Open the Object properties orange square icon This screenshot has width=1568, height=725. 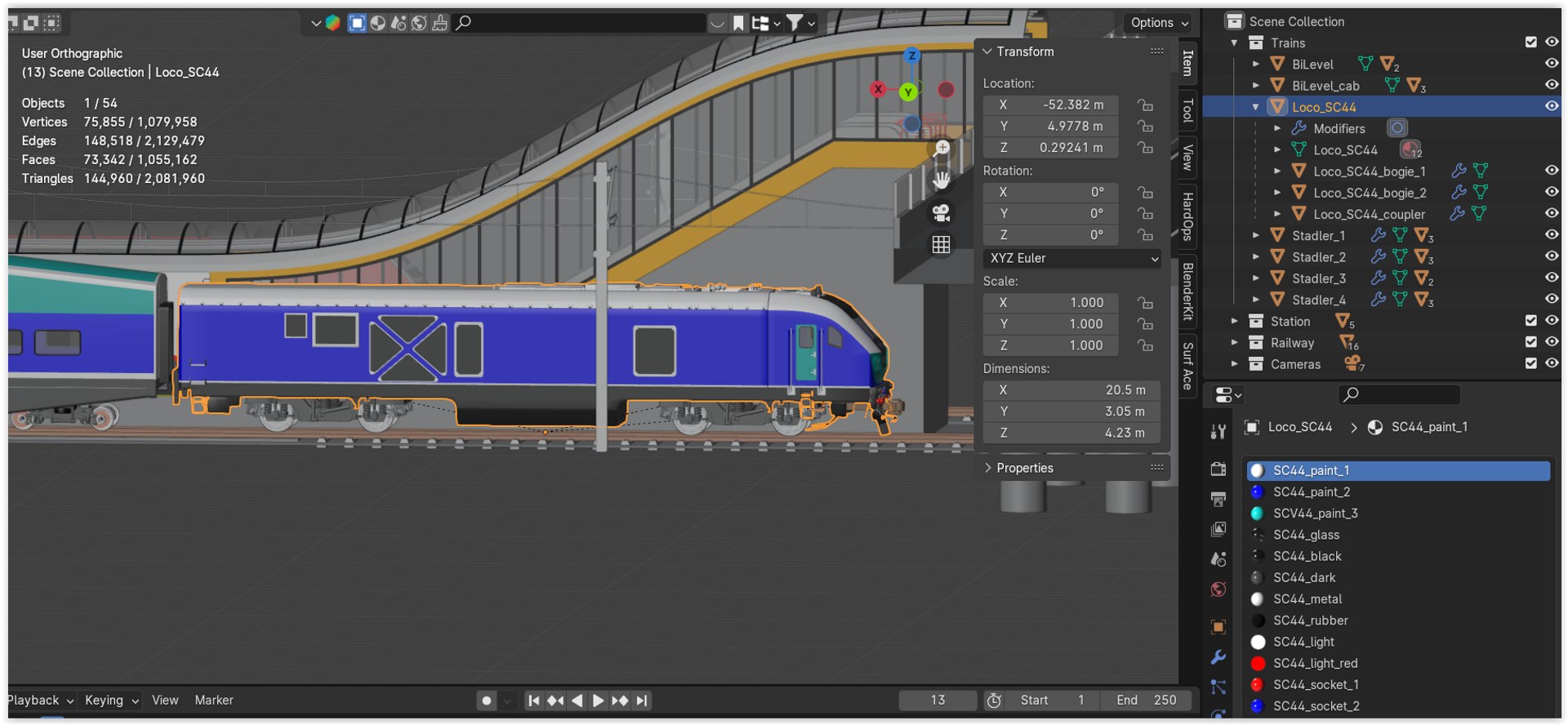tap(1218, 627)
